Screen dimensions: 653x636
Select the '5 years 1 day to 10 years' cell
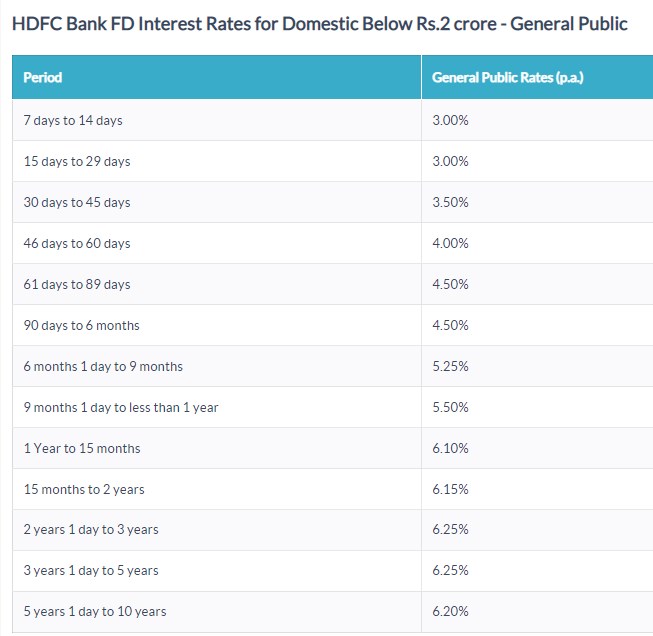pos(95,612)
